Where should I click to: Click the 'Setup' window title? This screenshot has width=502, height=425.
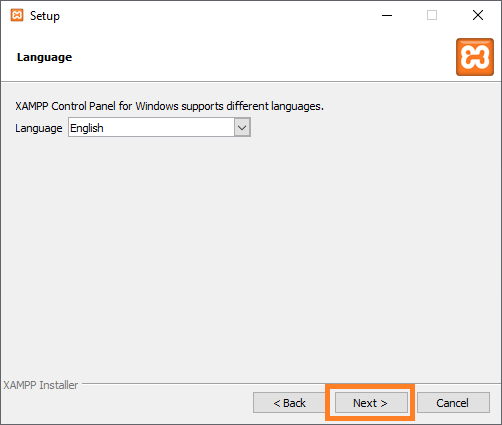click(x=45, y=16)
